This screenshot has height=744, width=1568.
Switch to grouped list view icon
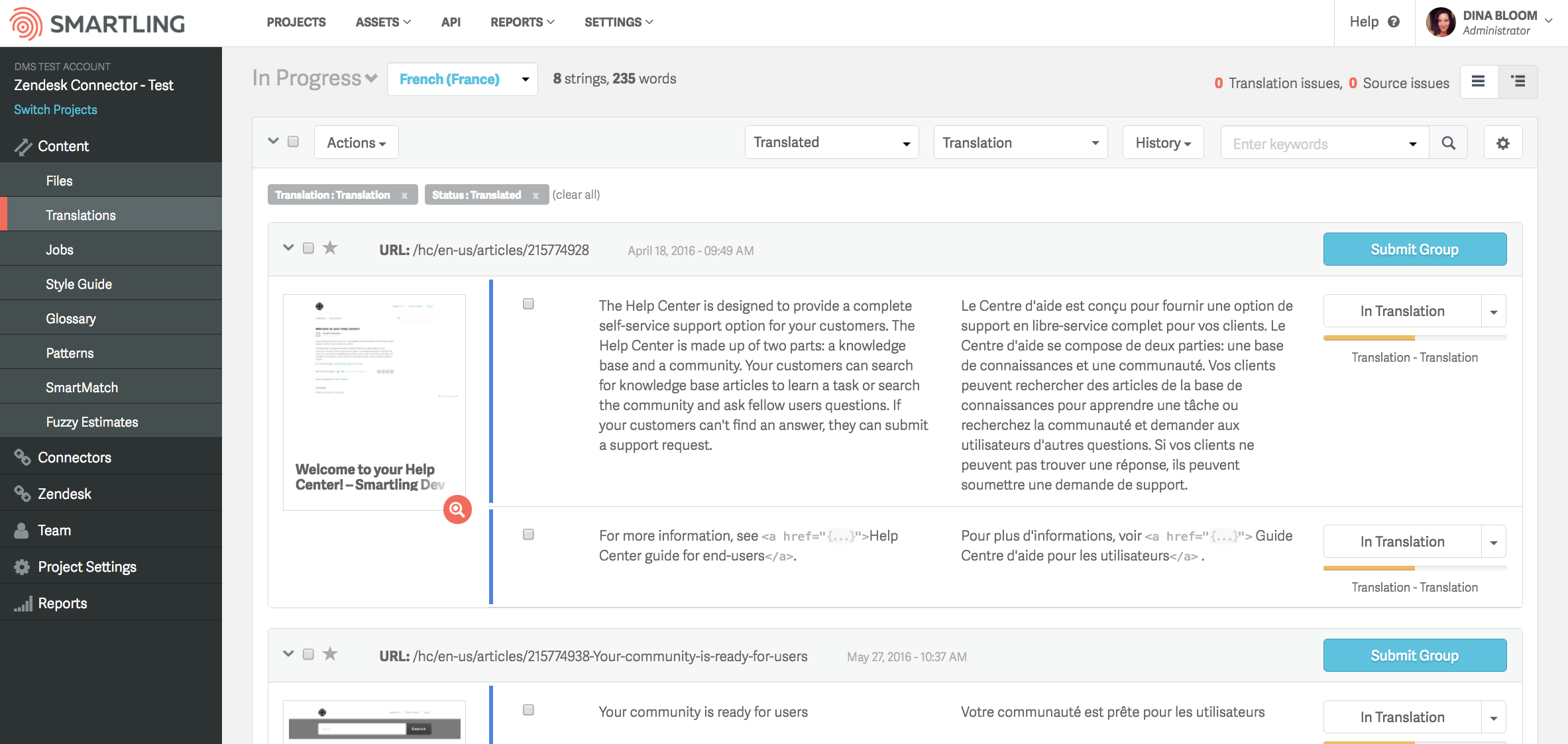coord(1518,81)
